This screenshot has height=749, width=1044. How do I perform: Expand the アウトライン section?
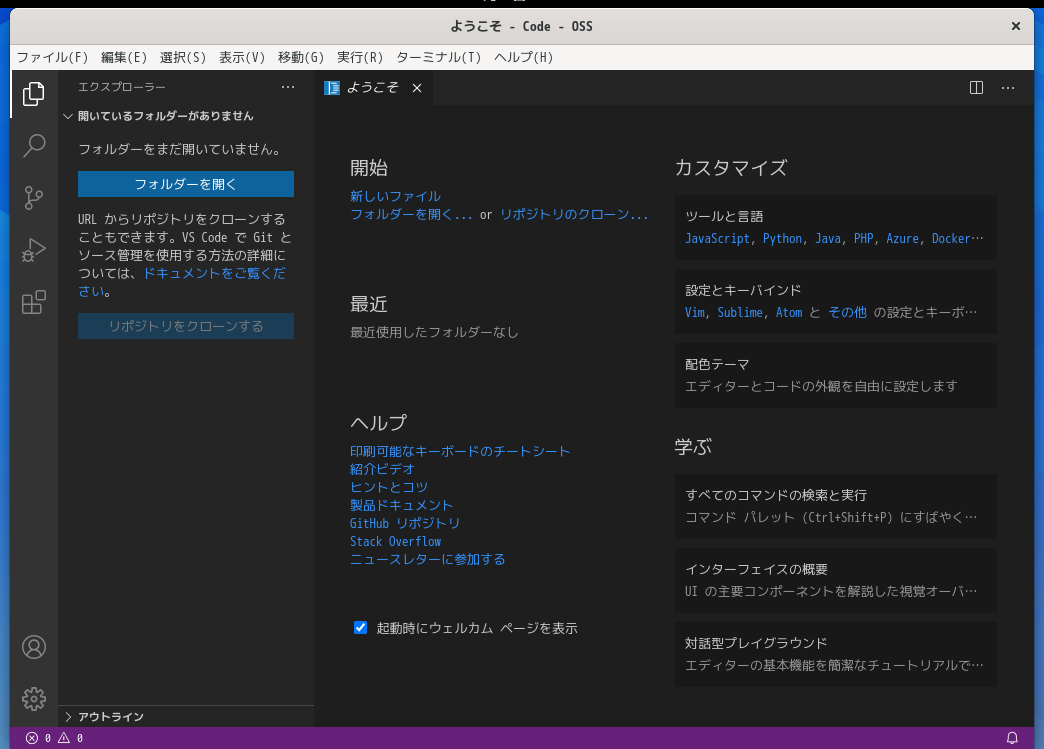pos(186,716)
